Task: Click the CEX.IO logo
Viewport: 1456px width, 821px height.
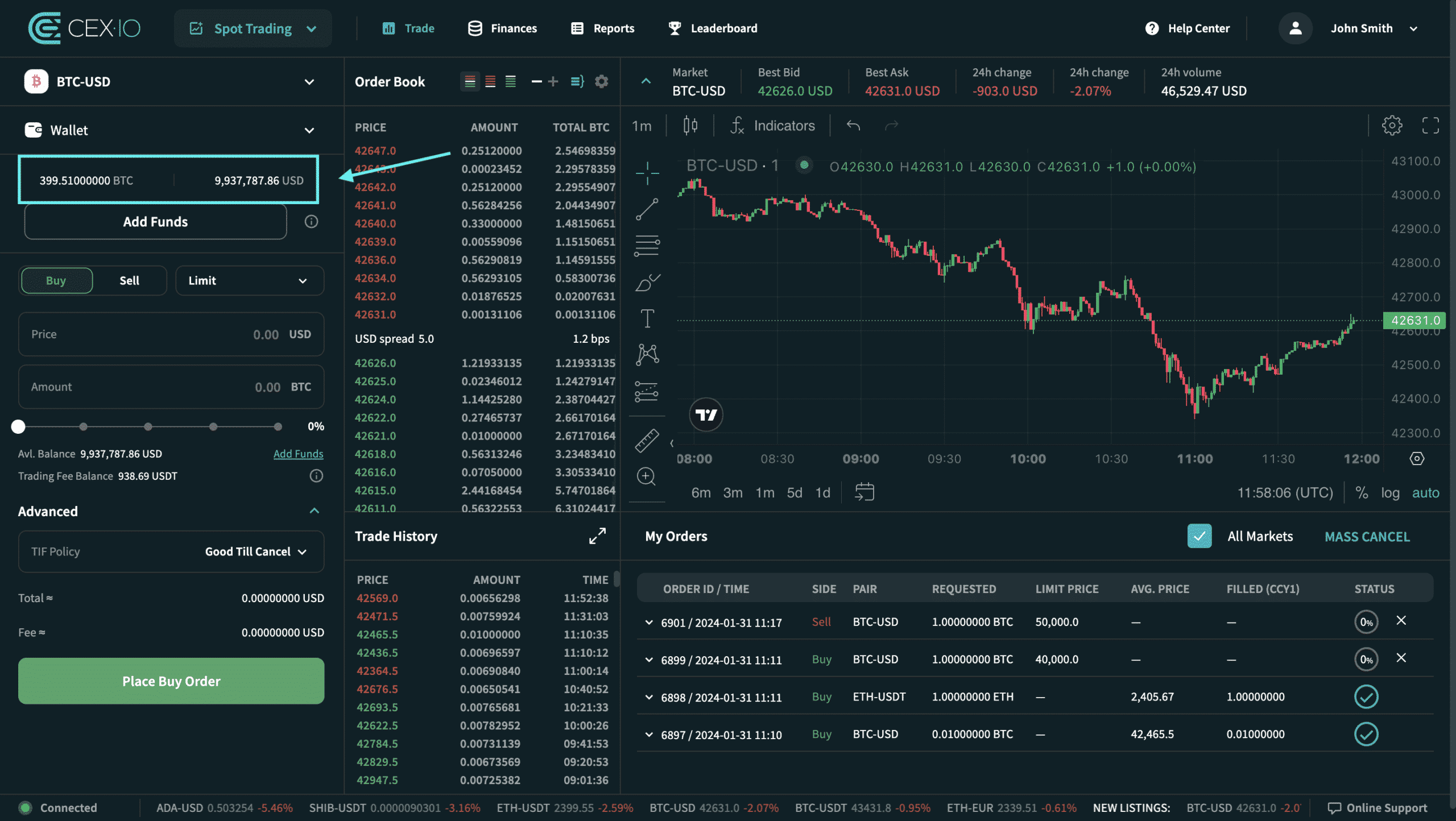Action: pyautogui.click(x=84, y=28)
